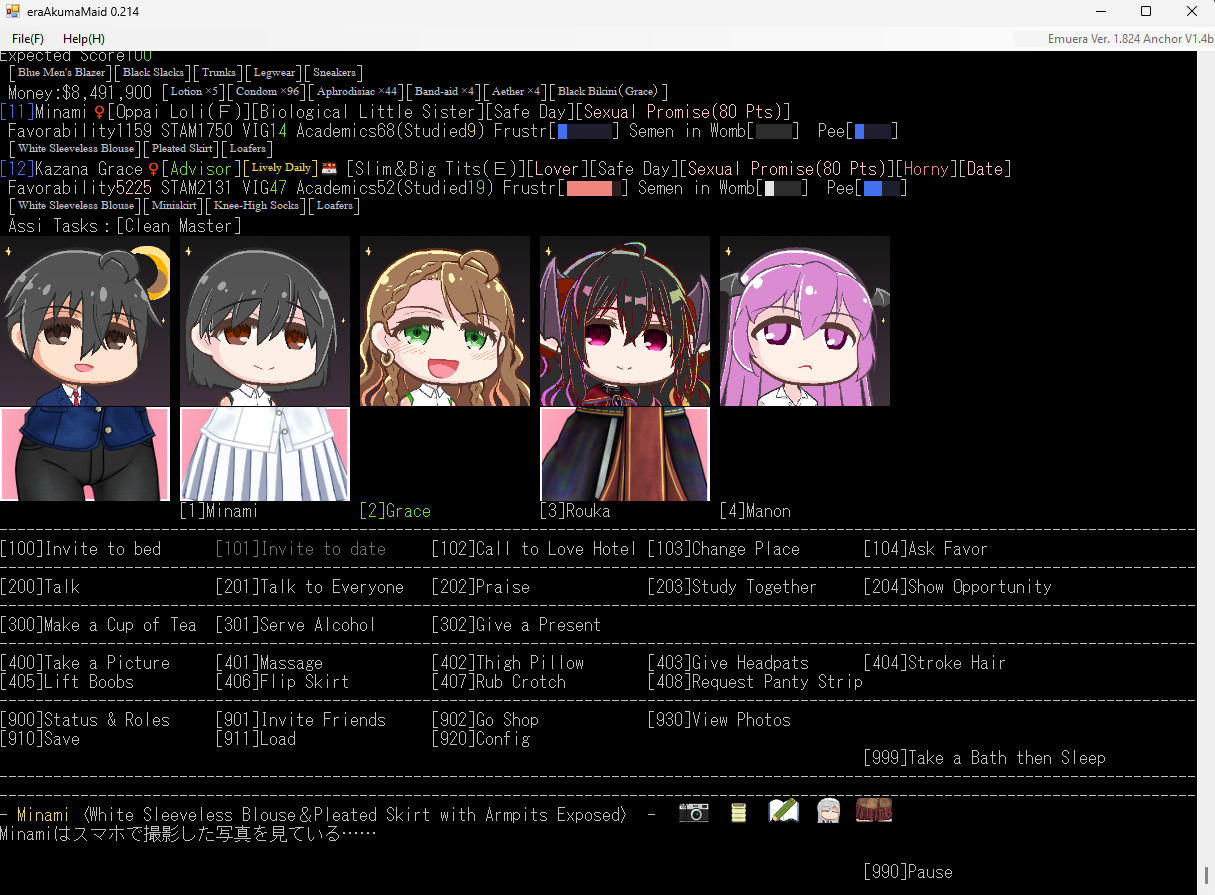Click the Assi Tasks:[Clean Master] line
The width and height of the screenshot is (1215, 895).
coord(125,226)
